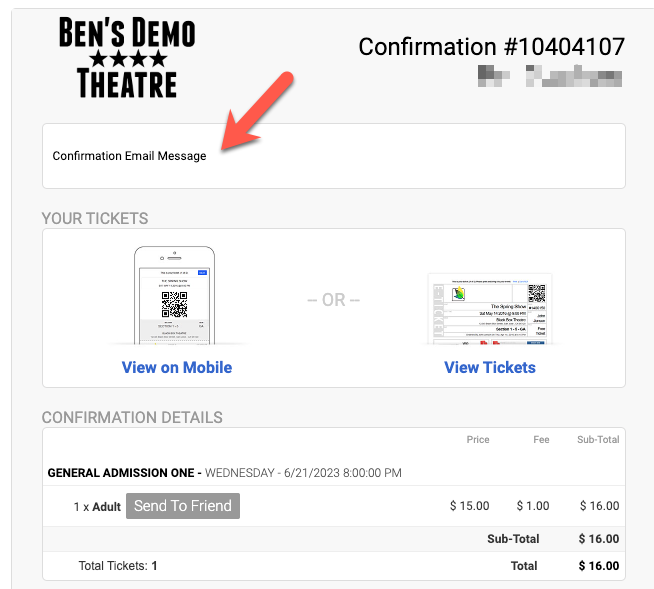Screen dimensions: 654x589
Task: Click the $ 15.00 adult ticket price
Action: (469, 506)
